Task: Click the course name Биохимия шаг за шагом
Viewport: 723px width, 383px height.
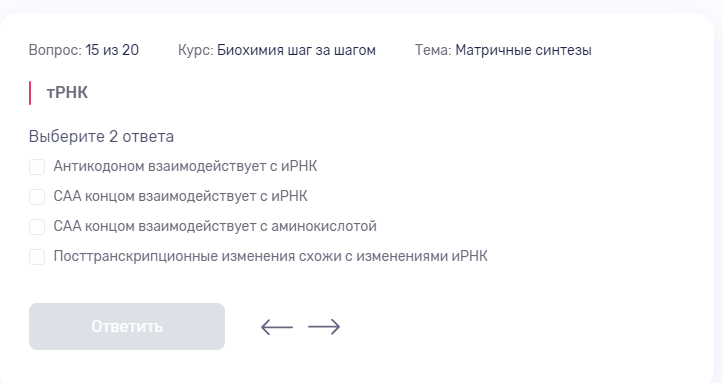Action: coord(296,50)
